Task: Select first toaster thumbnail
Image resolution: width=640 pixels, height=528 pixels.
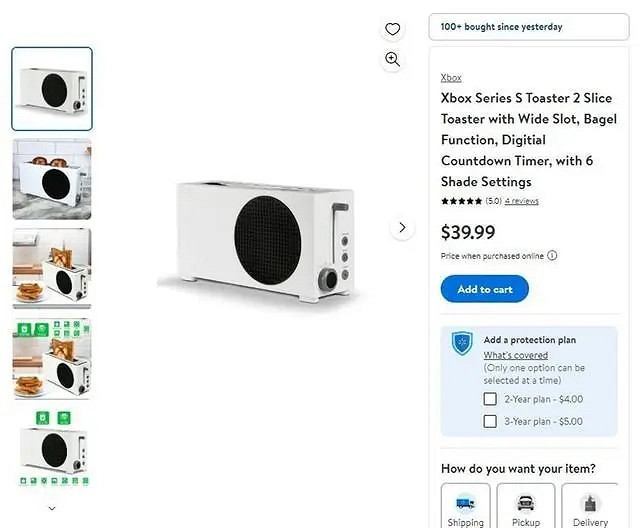Action: 52,89
